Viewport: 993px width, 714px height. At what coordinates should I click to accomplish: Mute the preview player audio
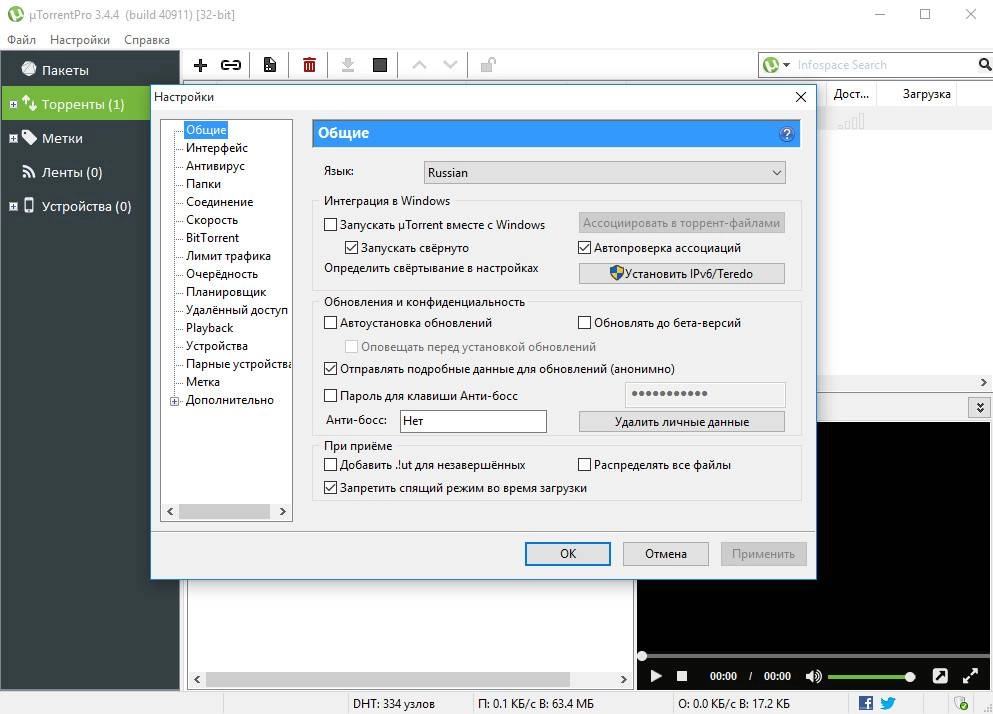(x=813, y=676)
